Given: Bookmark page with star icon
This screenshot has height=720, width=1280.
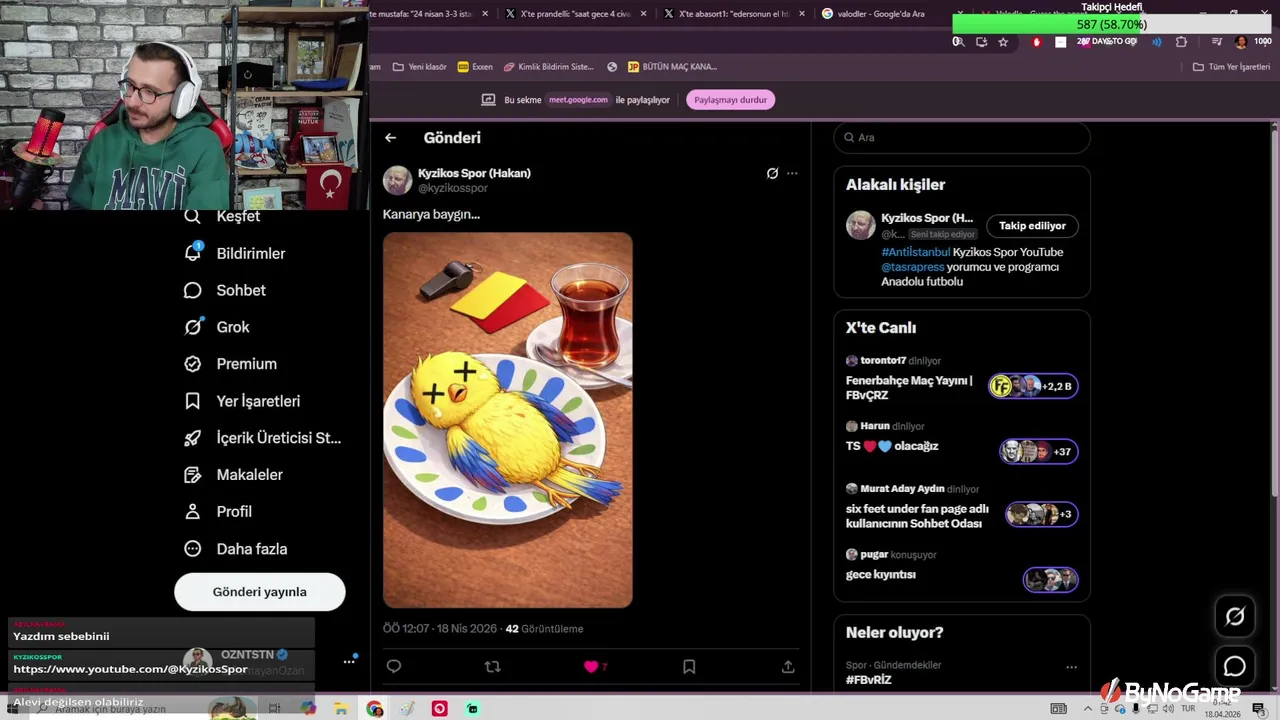Looking at the screenshot, I should (x=1003, y=42).
